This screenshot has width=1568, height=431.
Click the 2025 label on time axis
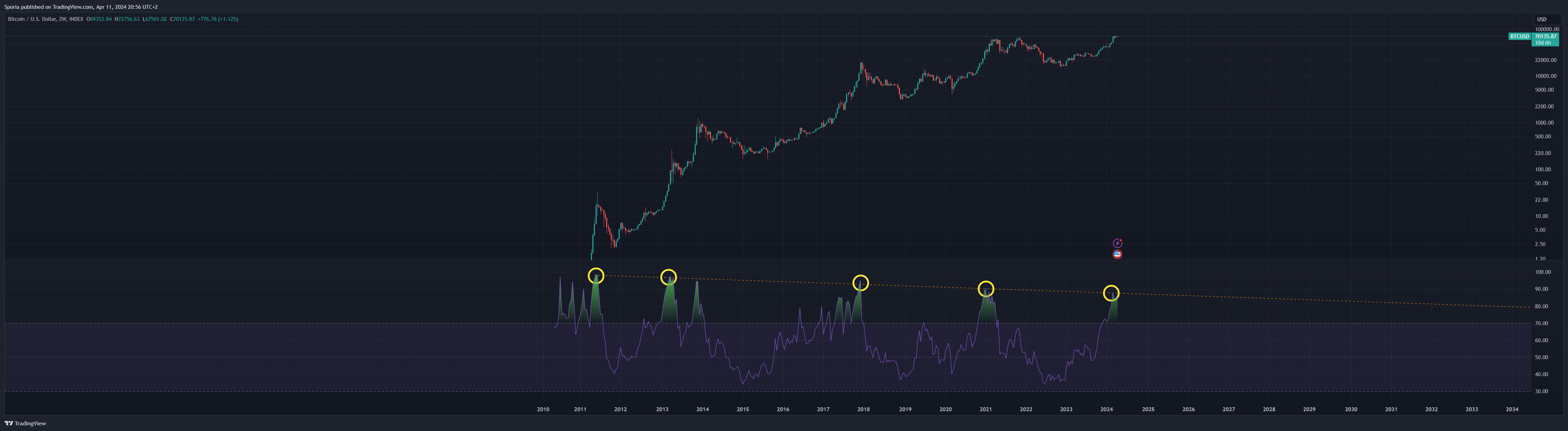pos(1148,410)
